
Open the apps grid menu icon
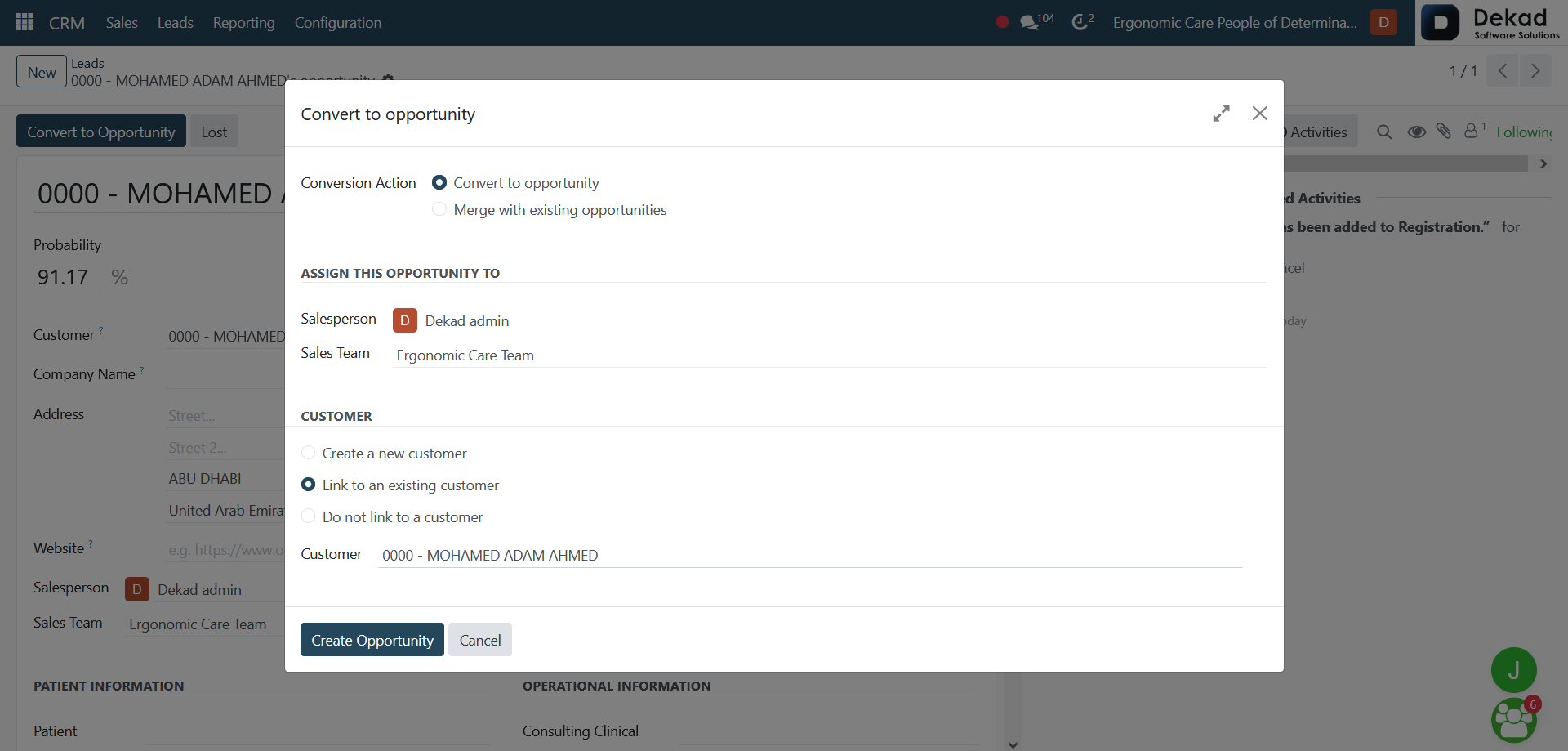(x=24, y=22)
